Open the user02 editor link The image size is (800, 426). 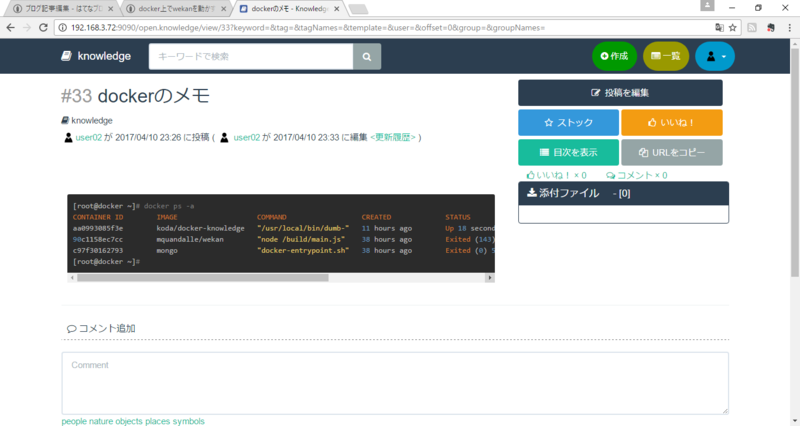pos(247,137)
